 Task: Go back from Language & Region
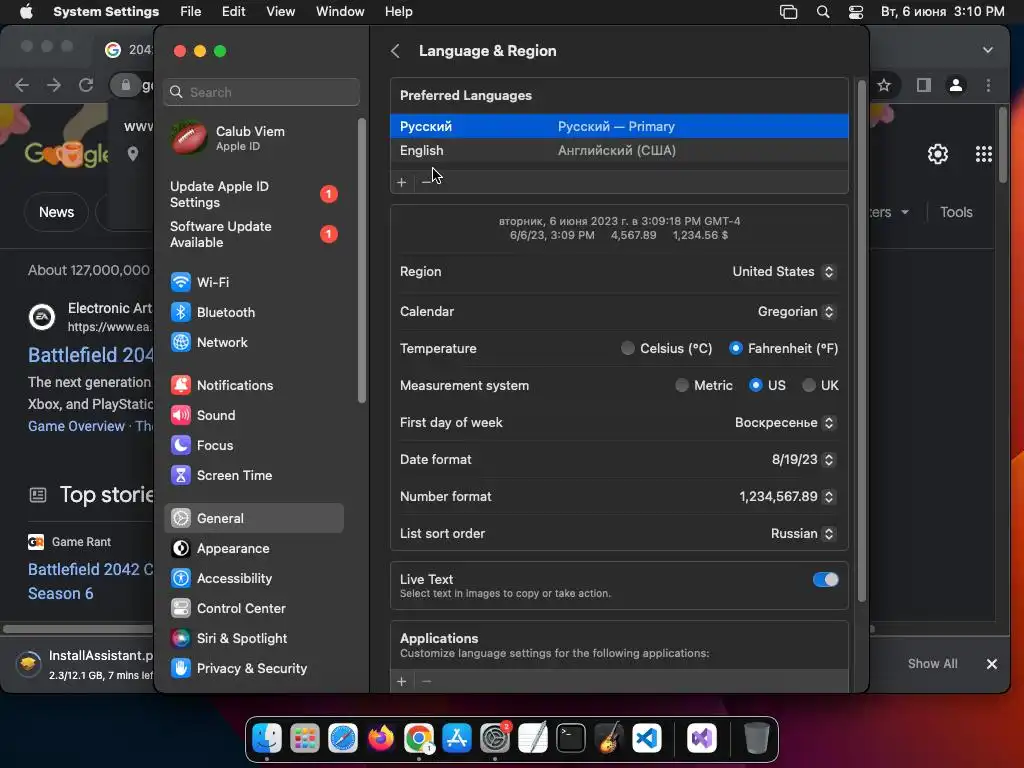(x=395, y=51)
